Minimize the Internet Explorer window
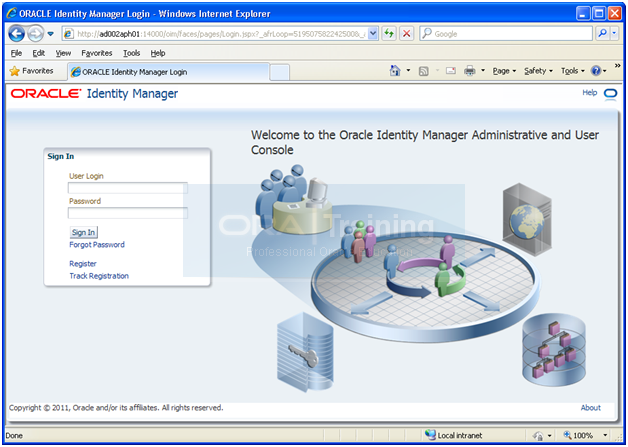This screenshot has height=447, width=628. pos(583,14)
